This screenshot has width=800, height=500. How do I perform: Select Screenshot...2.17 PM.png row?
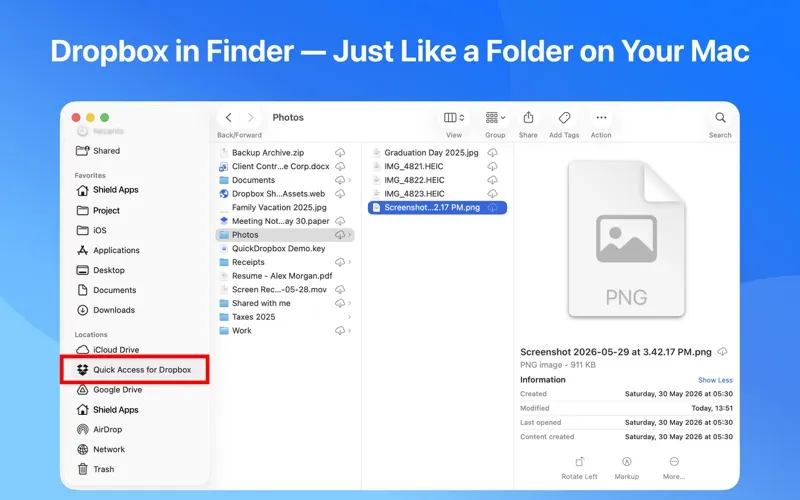point(437,208)
